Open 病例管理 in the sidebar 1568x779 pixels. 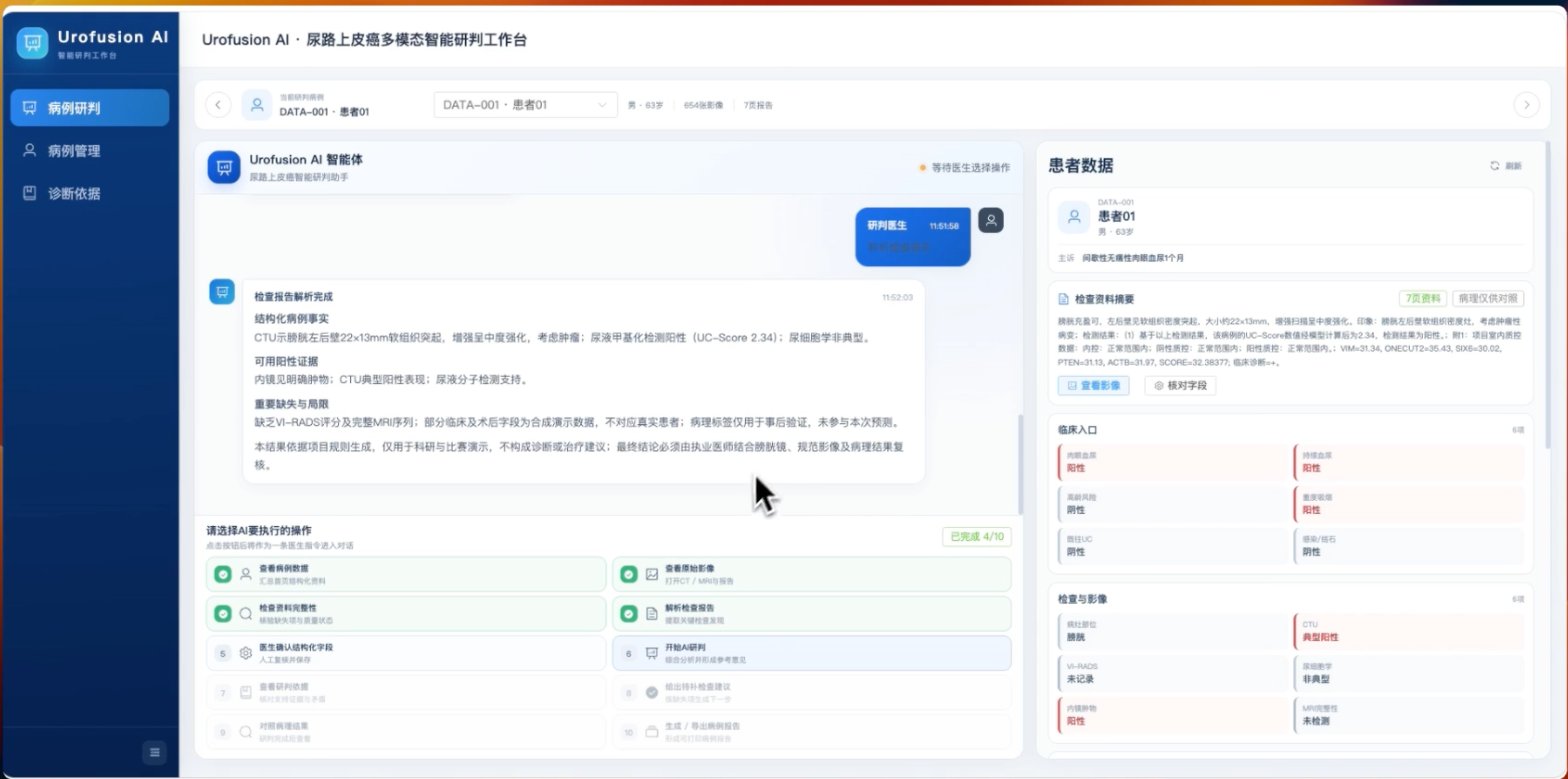click(89, 151)
